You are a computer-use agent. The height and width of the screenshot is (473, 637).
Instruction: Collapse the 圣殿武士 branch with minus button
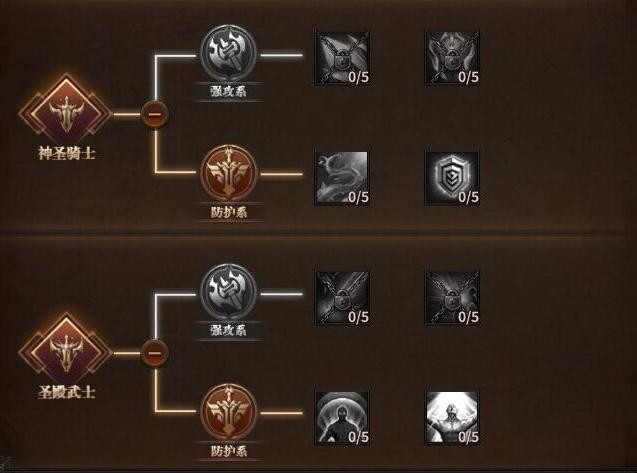click(155, 353)
